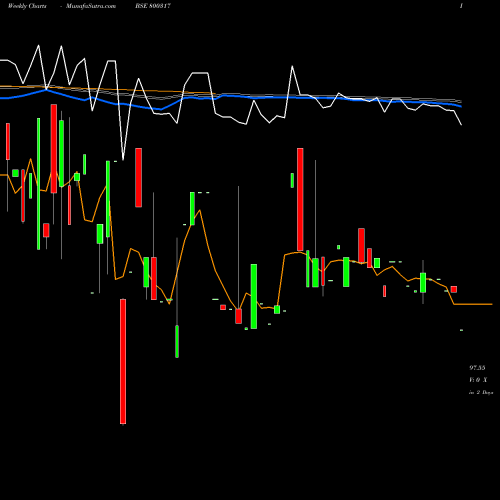This screenshot has height=500, width=500.
Task: Click the "Weekly Charts" title text
Action: (27, 6)
